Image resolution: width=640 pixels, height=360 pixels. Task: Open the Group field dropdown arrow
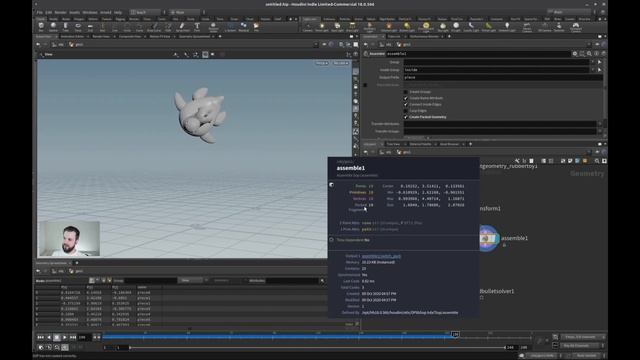(593, 62)
